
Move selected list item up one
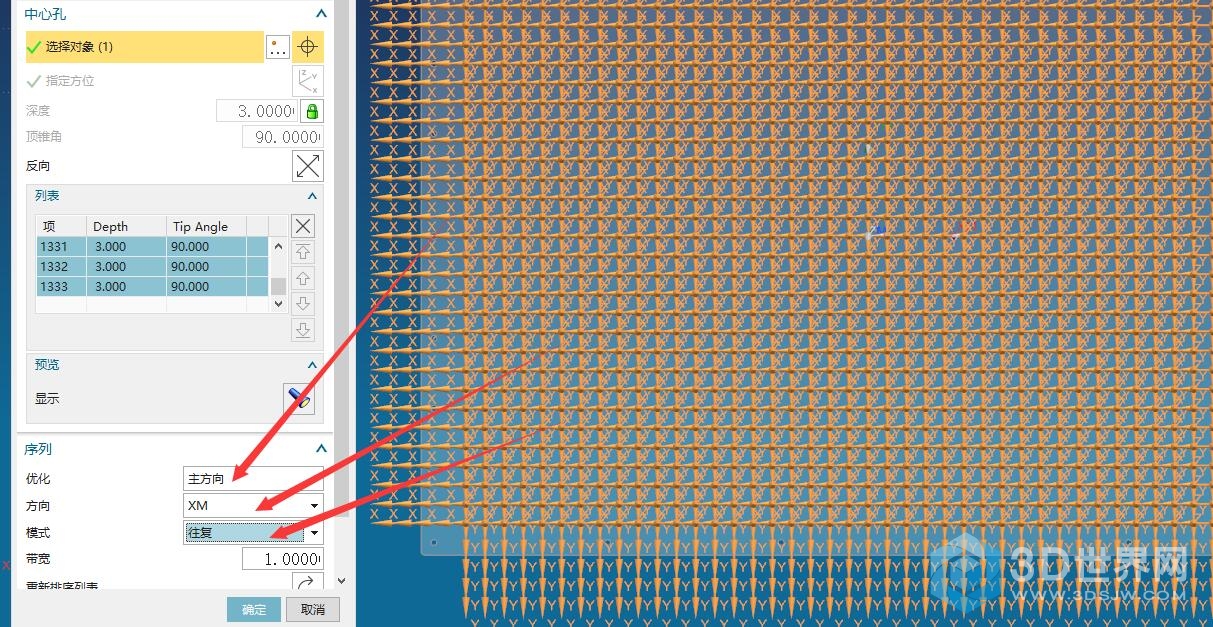303,278
